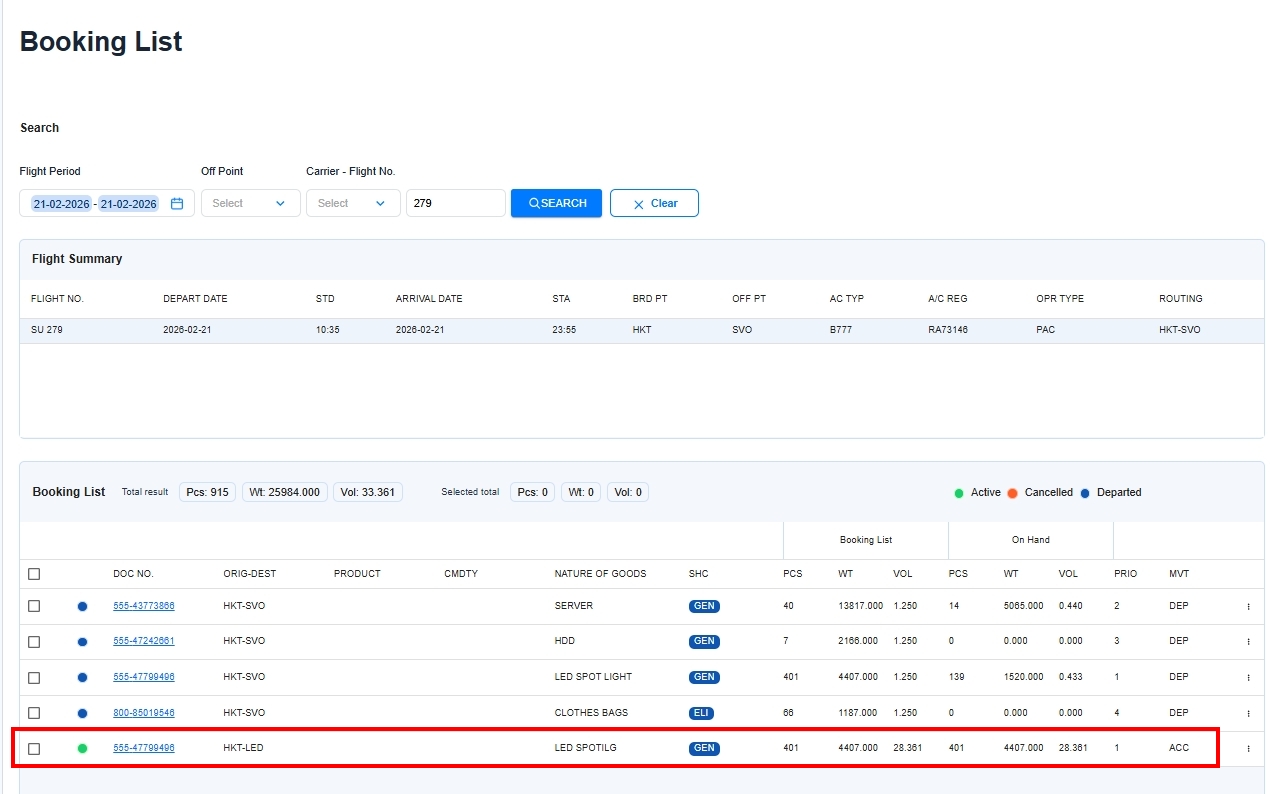This screenshot has height=794, width=1270.
Task: Click the ELI special handling code badge
Action: pos(701,713)
